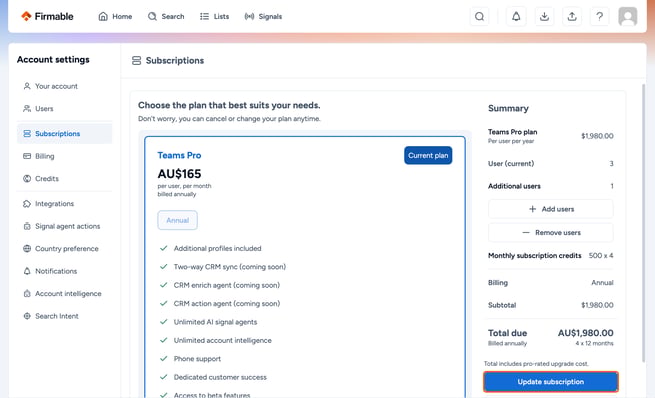Viewport: 655px width, 398px height.
Task: Select the Annual billing option
Action: [x=178, y=221]
